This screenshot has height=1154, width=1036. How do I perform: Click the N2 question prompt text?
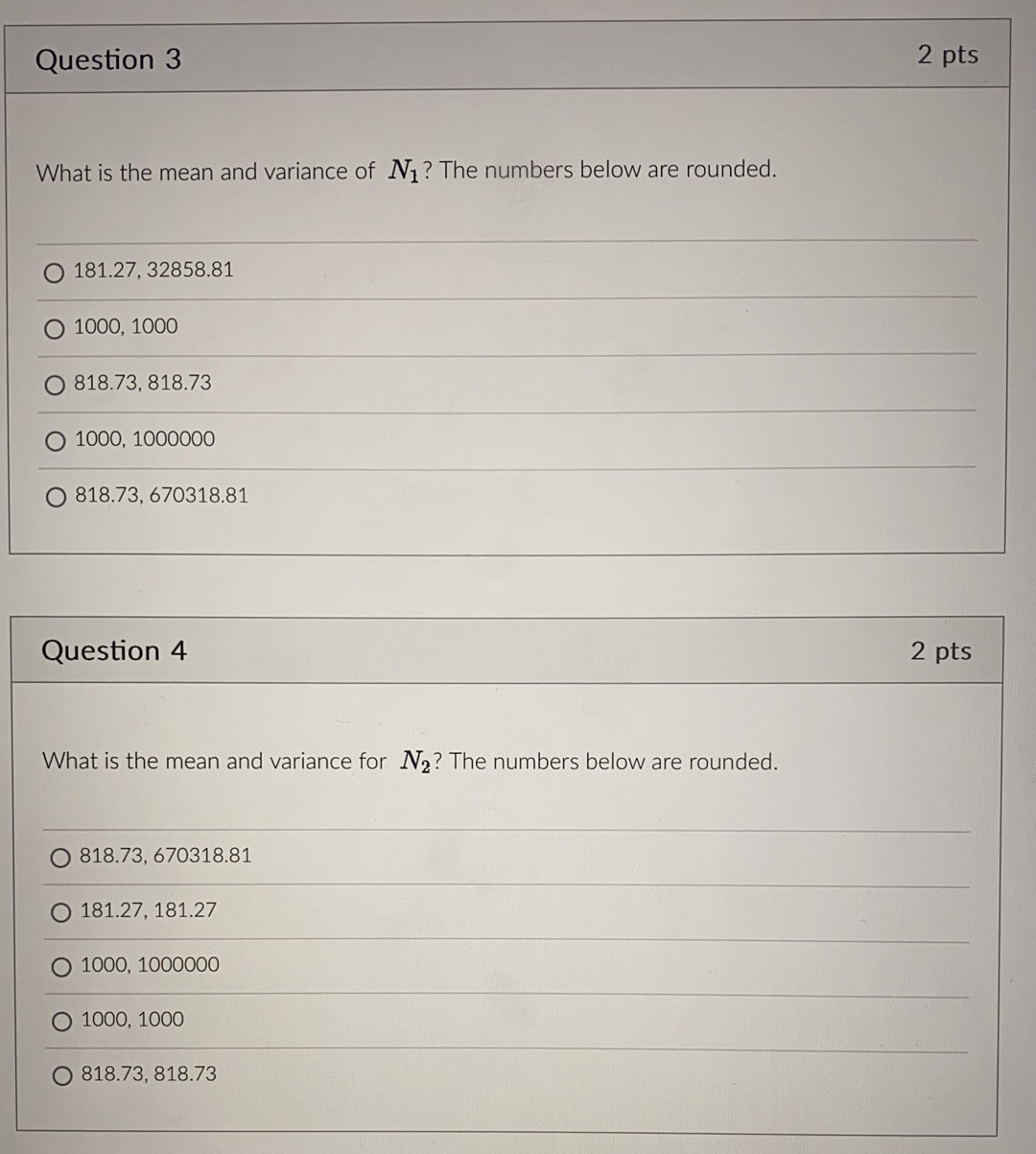pos(410,761)
